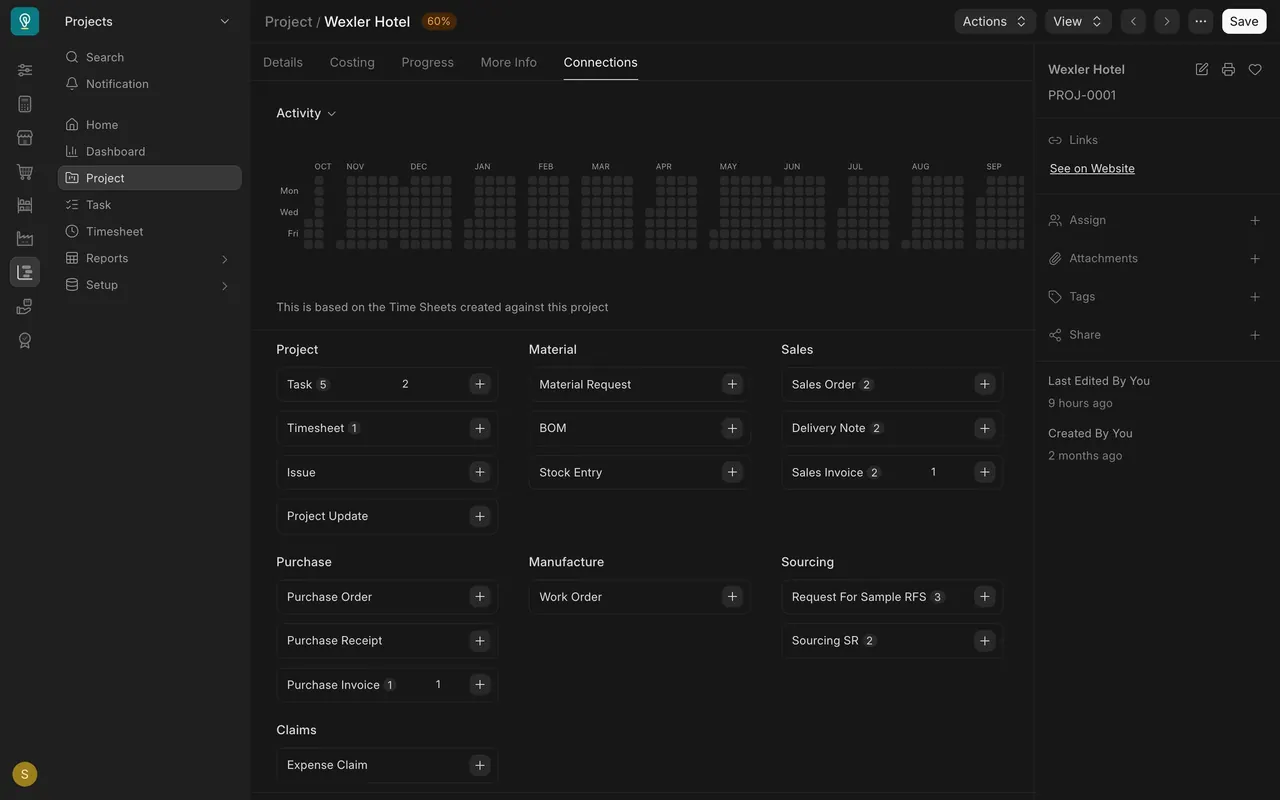This screenshot has height=800, width=1280.
Task: Add an attachment with Attachments plus
Action: click(x=1255, y=258)
